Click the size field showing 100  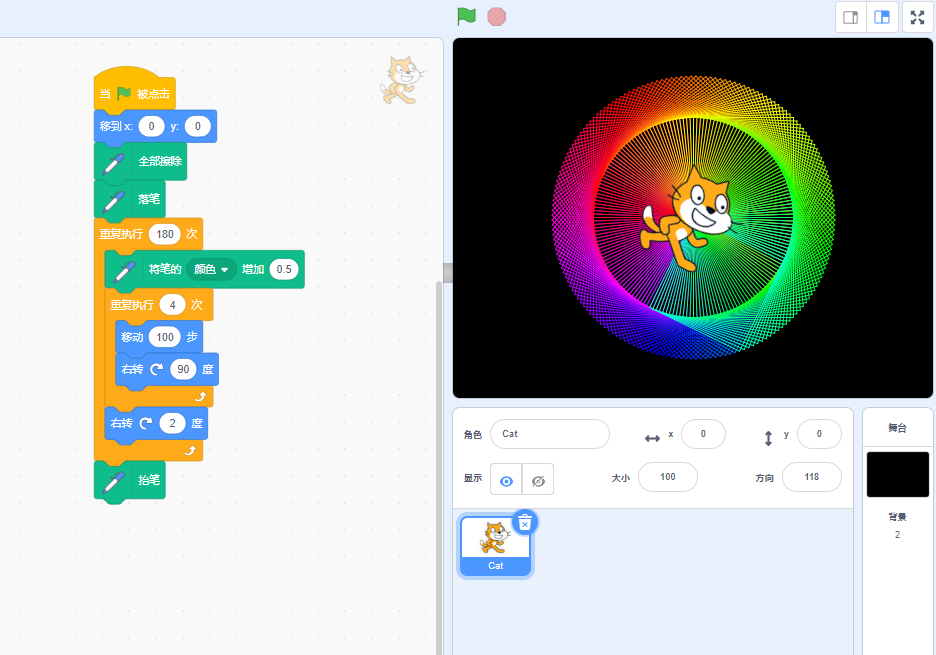668,477
